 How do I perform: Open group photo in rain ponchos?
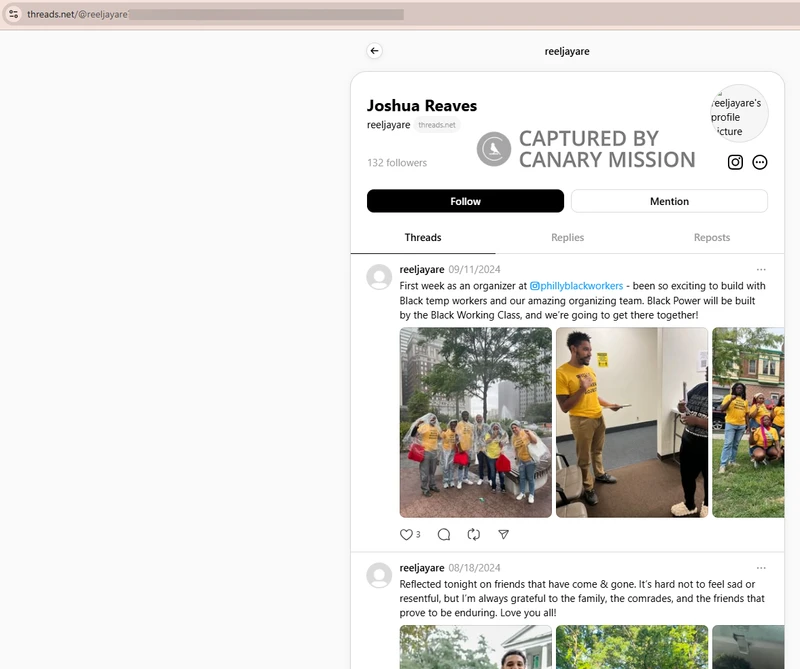tap(476, 423)
